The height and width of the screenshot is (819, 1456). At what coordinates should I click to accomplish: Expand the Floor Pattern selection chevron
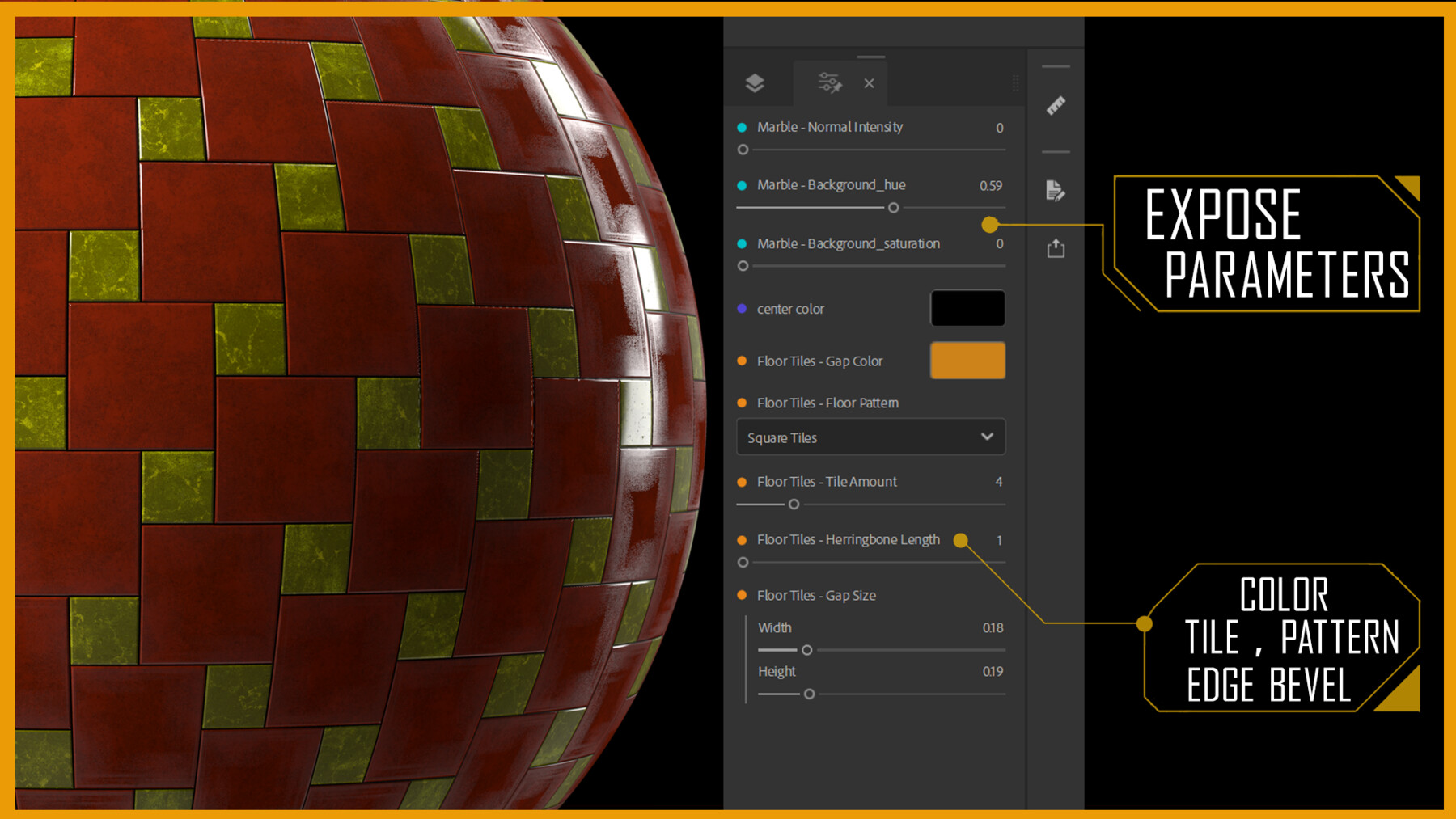pos(987,437)
